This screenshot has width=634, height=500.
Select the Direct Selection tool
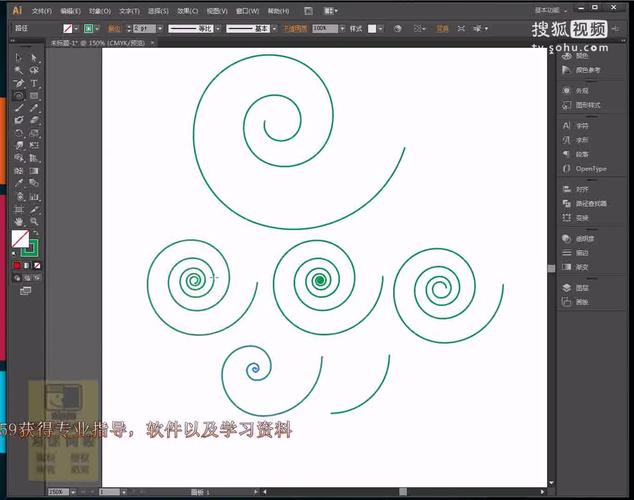click(x=34, y=57)
